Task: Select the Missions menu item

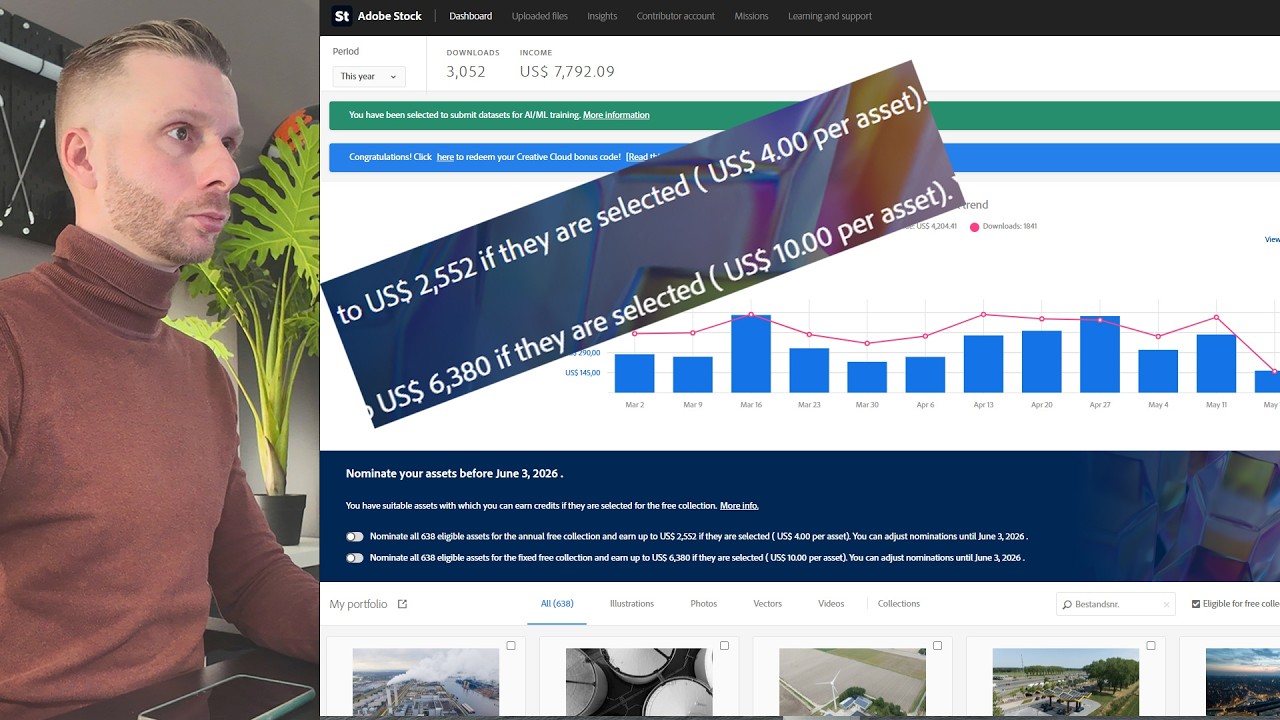Action: tap(751, 16)
